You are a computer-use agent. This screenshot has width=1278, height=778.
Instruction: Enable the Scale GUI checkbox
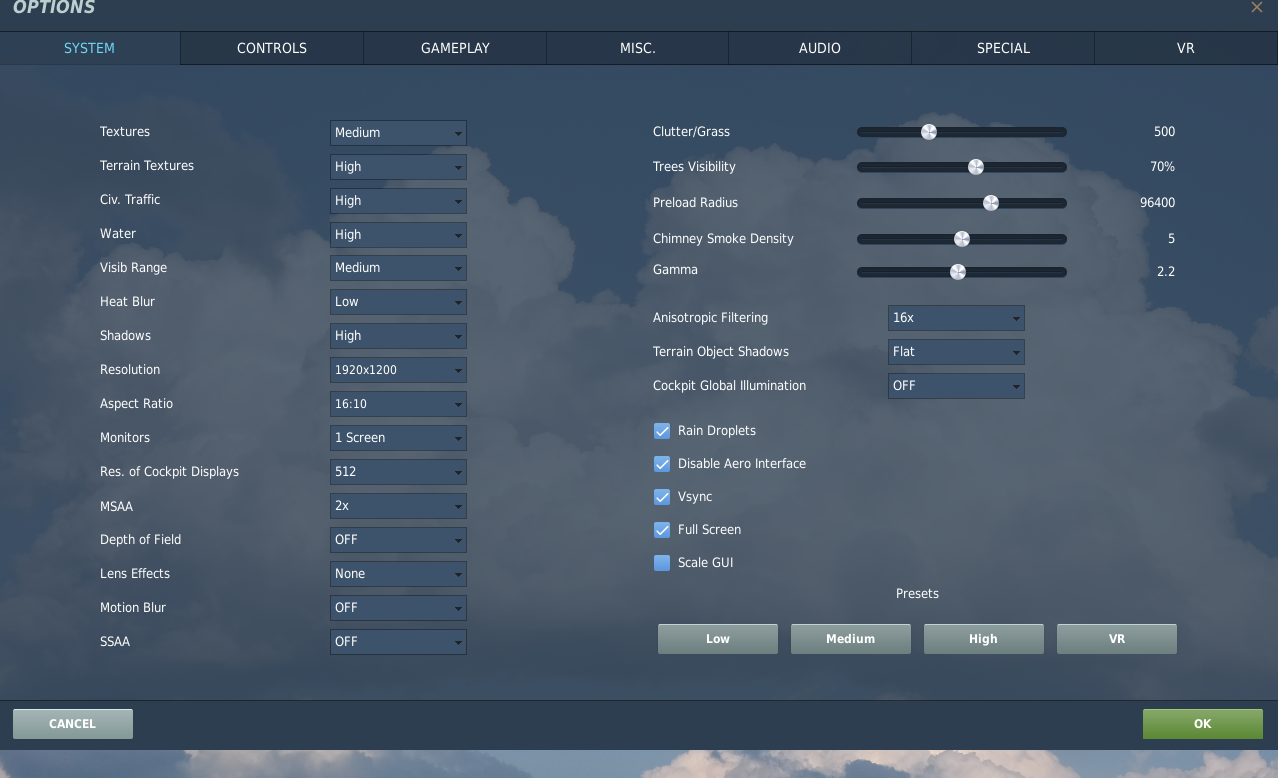click(662, 563)
